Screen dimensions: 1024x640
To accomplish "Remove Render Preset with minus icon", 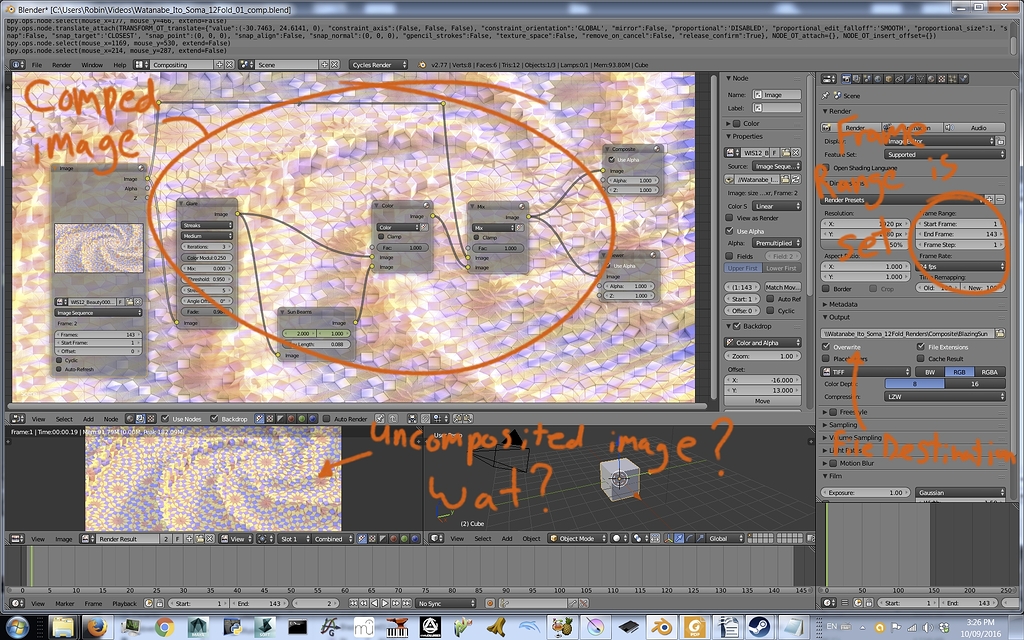I will 1000,199.
